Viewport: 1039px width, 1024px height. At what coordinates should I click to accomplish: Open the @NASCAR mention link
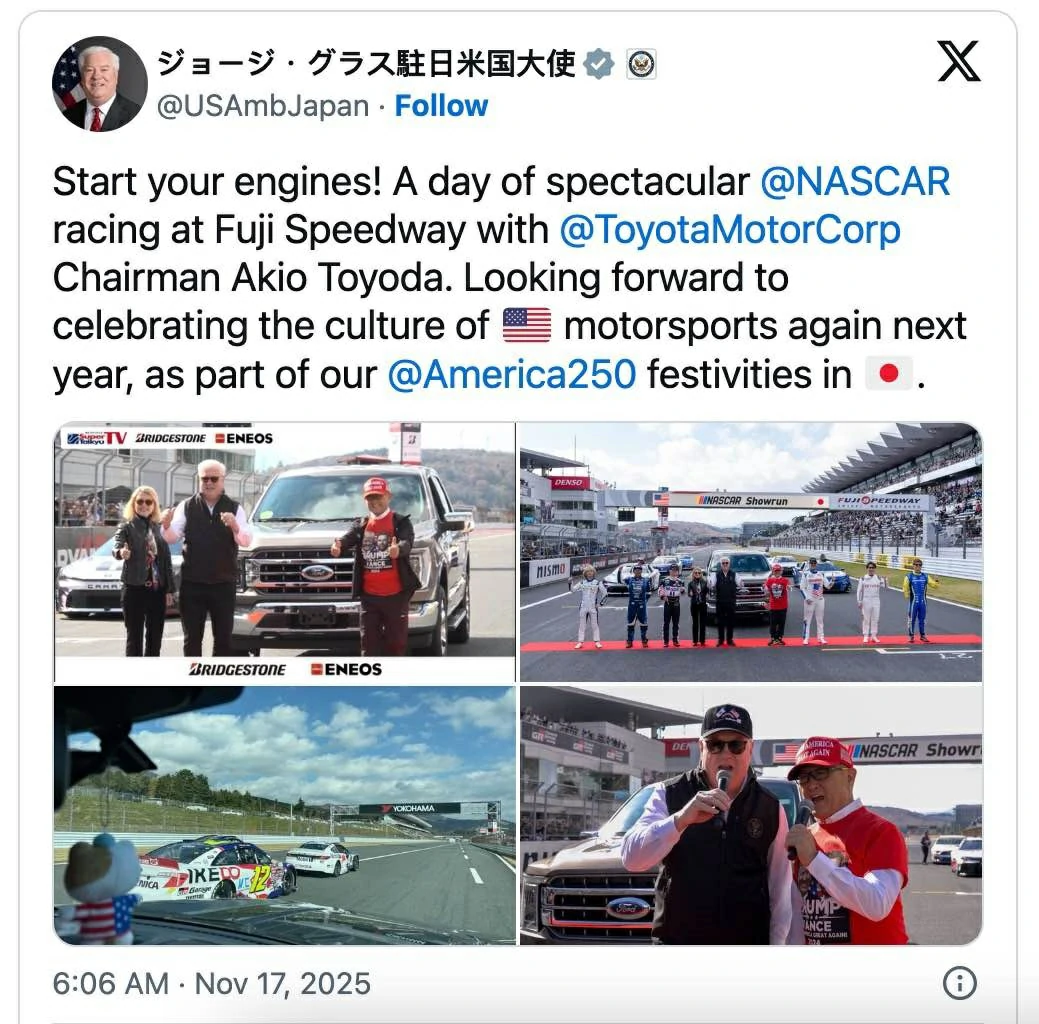click(855, 182)
